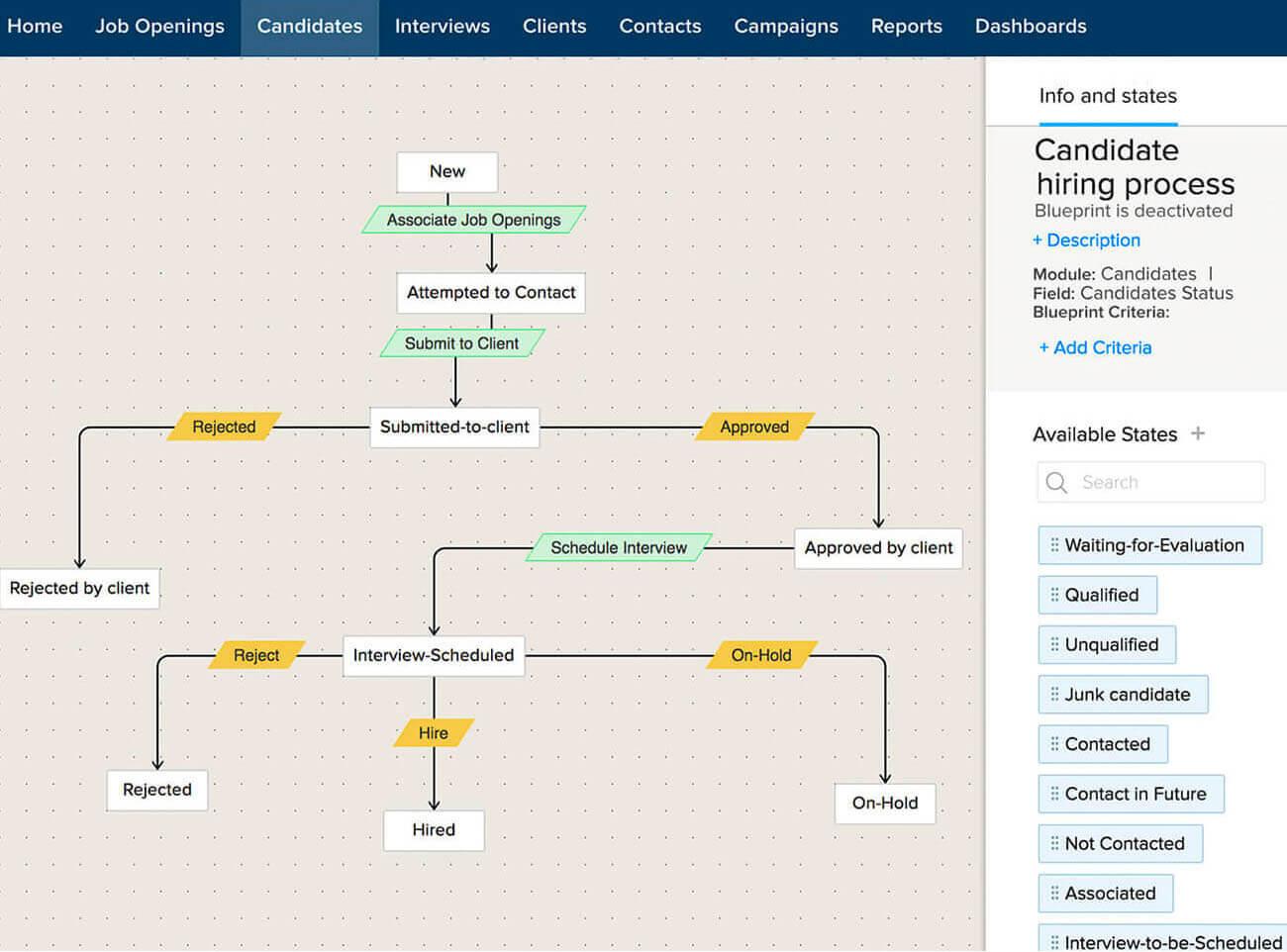Switch to the Candidates module tab
Image resolution: width=1287 pixels, height=952 pixels.
[x=309, y=27]
